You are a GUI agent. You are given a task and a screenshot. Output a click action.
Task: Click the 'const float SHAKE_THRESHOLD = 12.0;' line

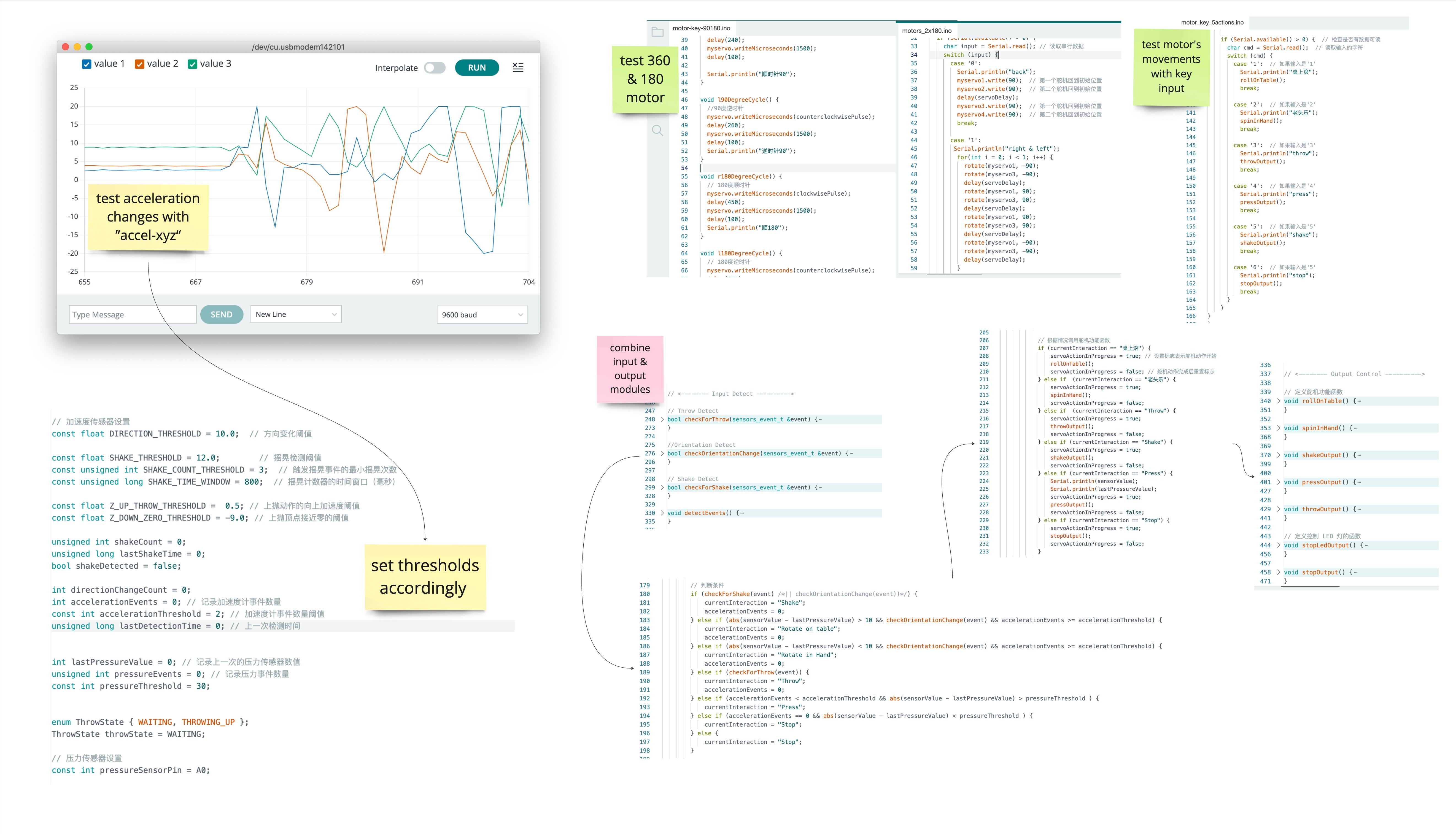click(x=136, y=458)
